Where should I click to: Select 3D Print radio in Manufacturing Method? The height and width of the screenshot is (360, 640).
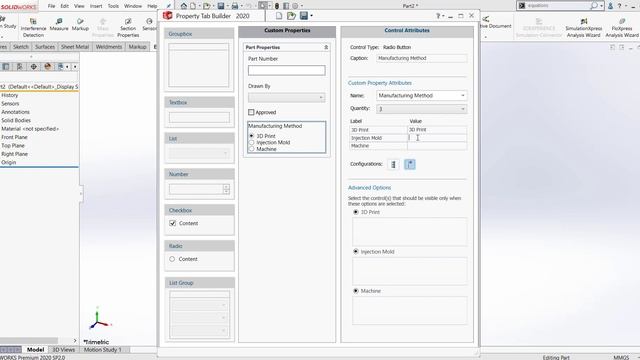click(251, 136)
